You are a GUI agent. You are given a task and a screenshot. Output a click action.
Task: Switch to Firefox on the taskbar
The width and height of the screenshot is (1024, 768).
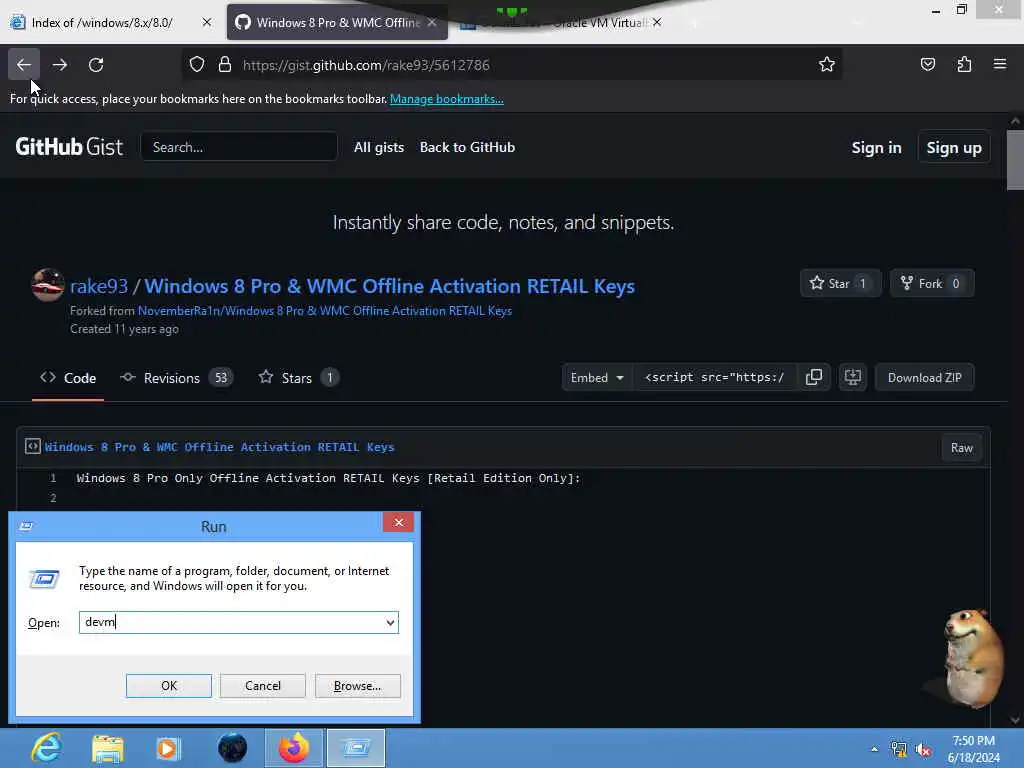coord(294,748)
